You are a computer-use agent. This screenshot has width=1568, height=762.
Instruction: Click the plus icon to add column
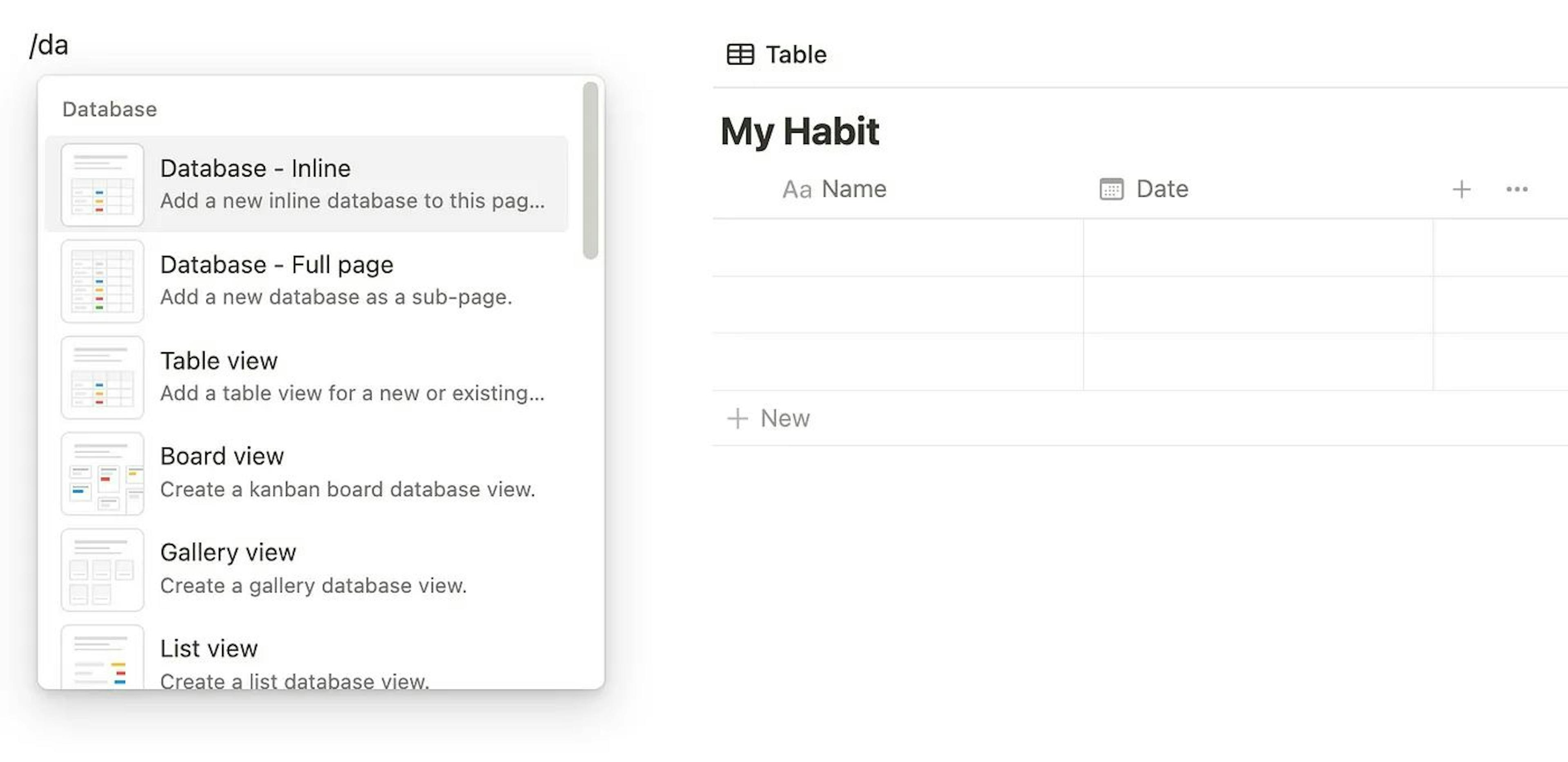click(1461, 190)
